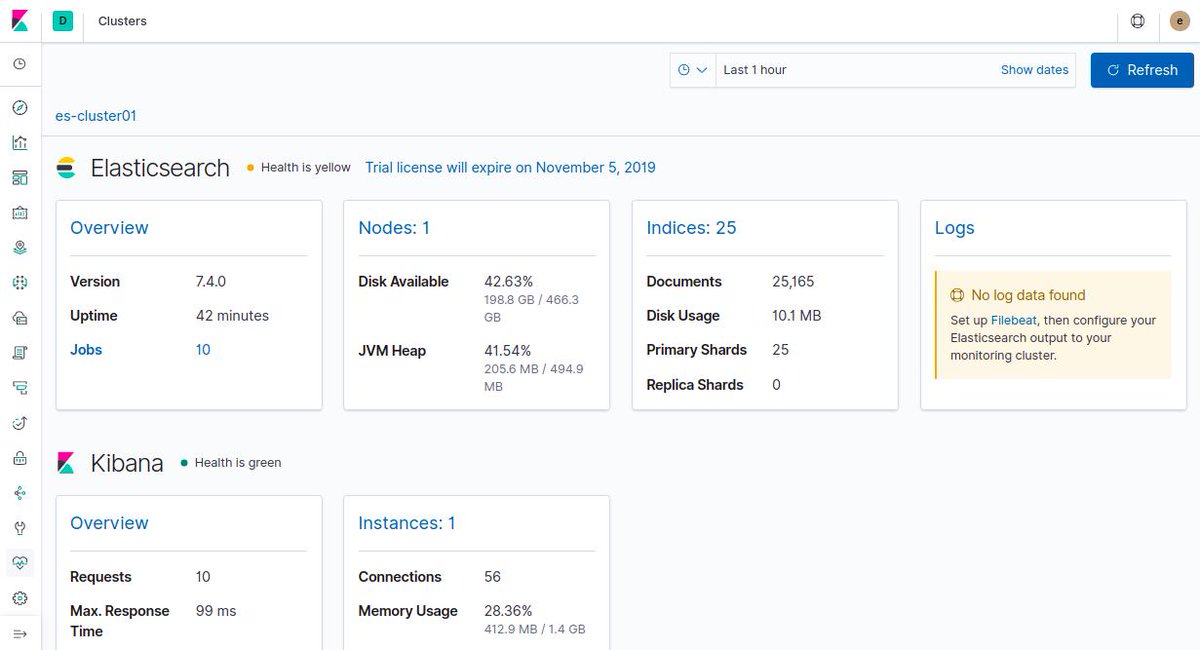1200x650 pixels.
Task: Follow the Filebeat setup link
Action: [x=1014, y=320]
